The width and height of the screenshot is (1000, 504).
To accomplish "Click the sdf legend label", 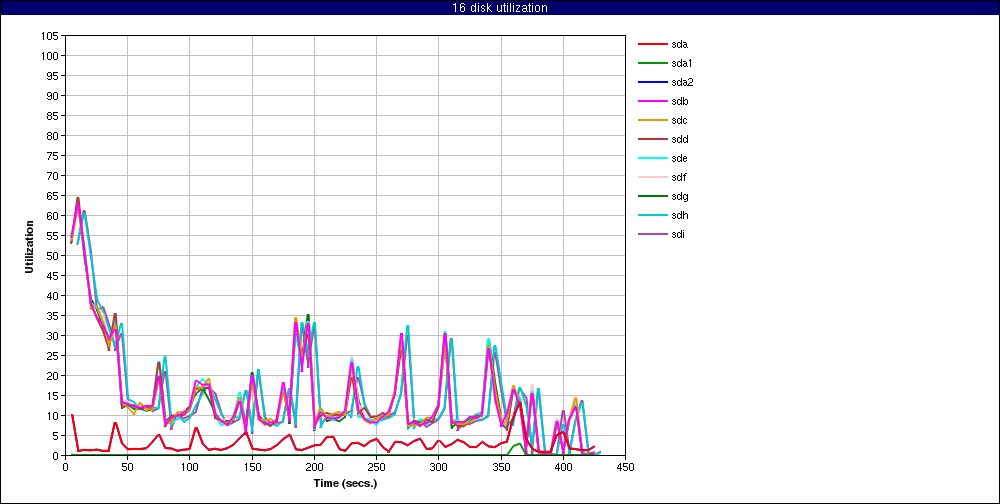I will tap(679, 177).
